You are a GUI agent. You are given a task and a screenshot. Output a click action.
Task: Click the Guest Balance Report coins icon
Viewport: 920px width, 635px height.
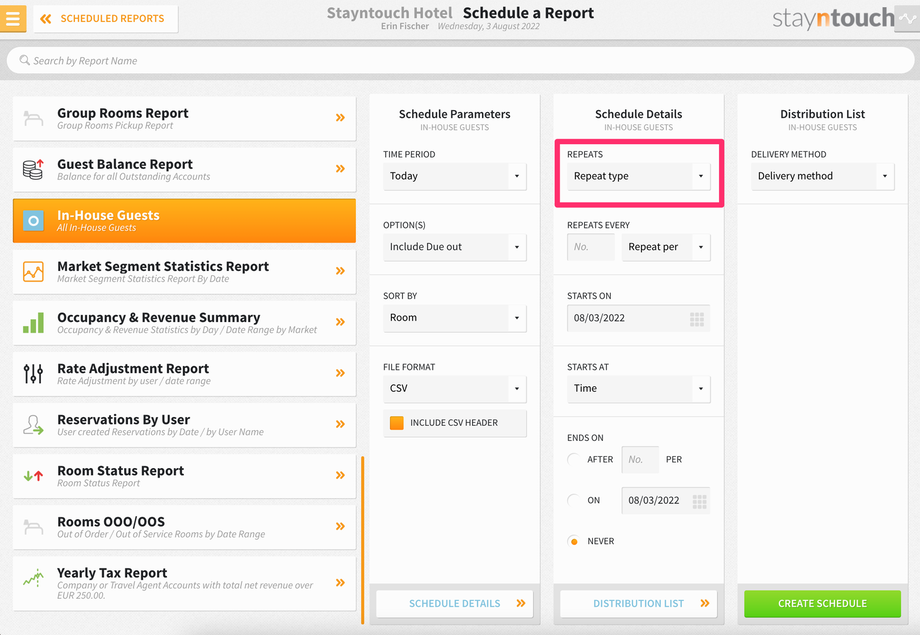[33, 169]
